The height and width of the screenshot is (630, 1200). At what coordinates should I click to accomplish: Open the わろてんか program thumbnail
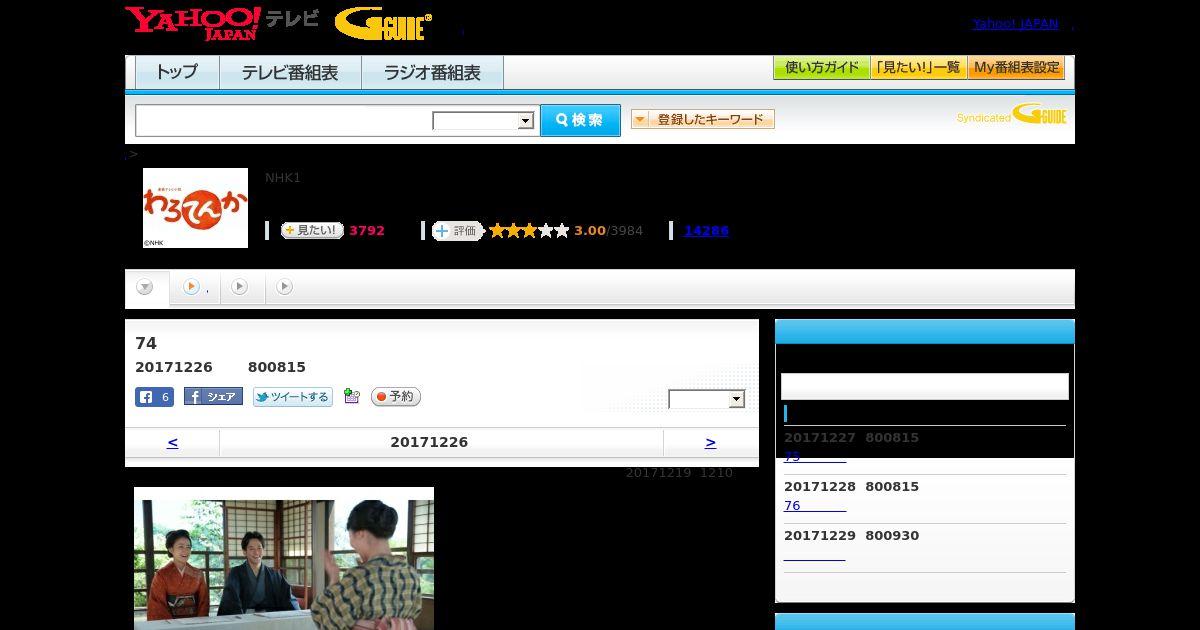click(195, 208)
